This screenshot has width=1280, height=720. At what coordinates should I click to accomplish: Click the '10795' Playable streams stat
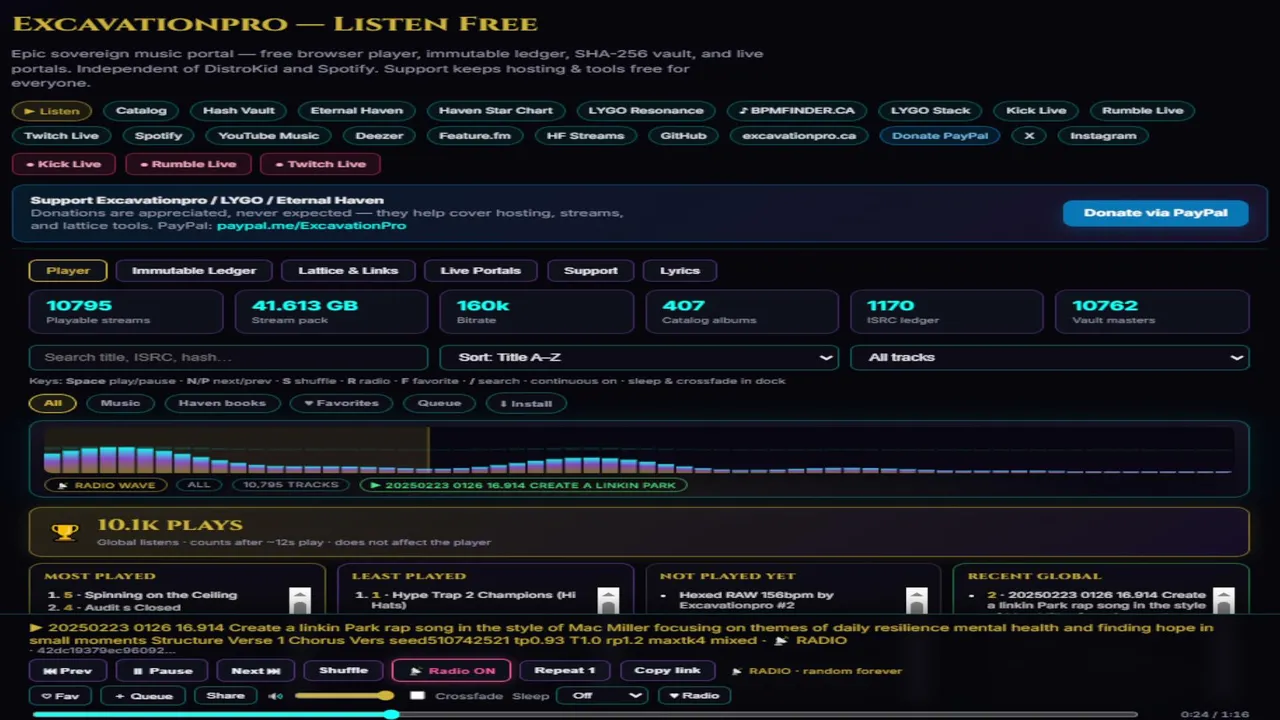[126, 311]
